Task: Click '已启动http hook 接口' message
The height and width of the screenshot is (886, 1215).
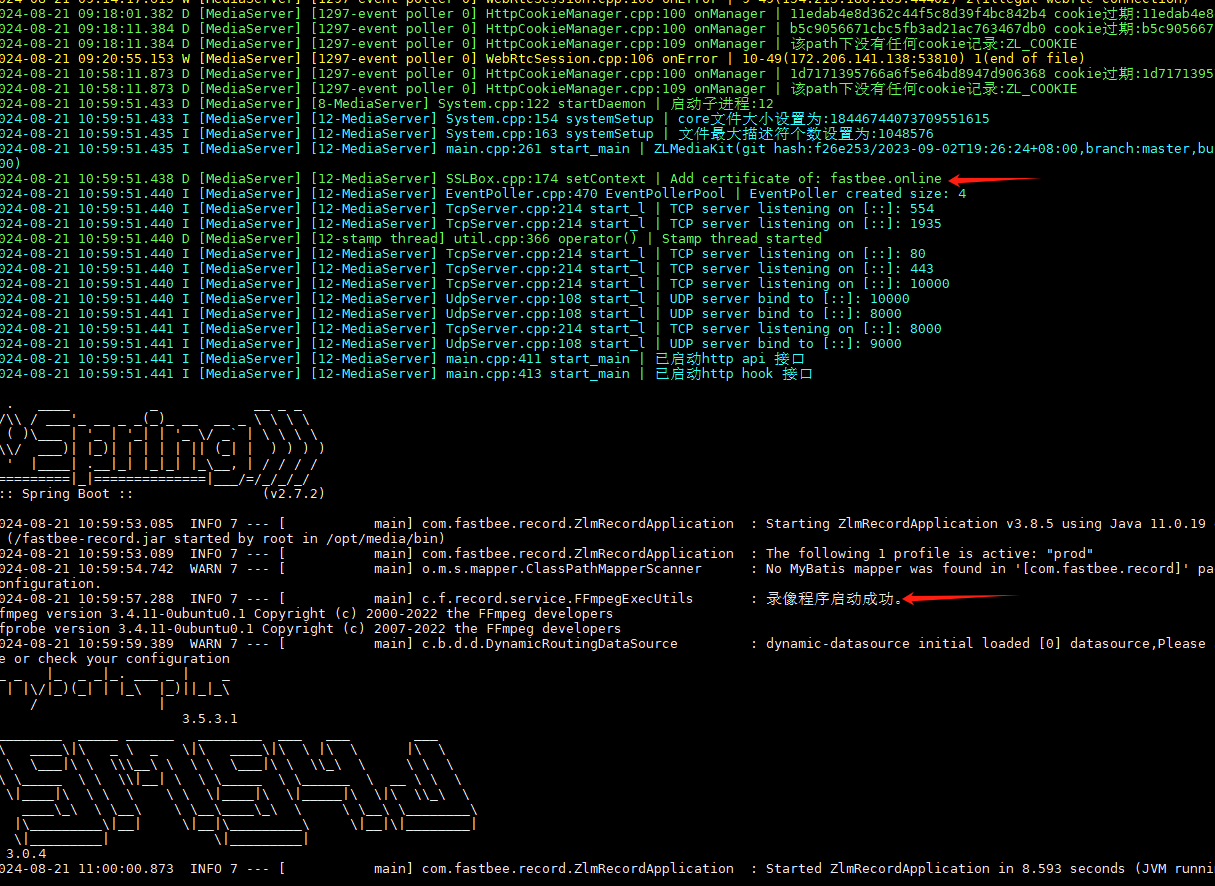Action: point(734,374)
